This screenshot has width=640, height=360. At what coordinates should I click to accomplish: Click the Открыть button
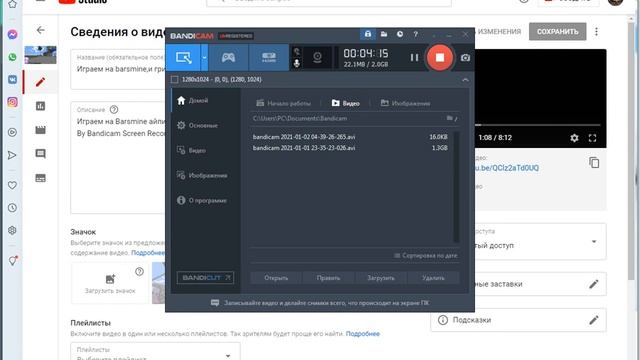[276, 278]
